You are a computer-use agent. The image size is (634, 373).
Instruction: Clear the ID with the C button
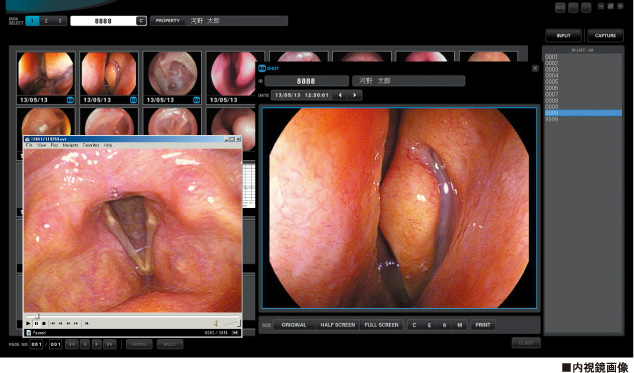(x=141, y=21)
